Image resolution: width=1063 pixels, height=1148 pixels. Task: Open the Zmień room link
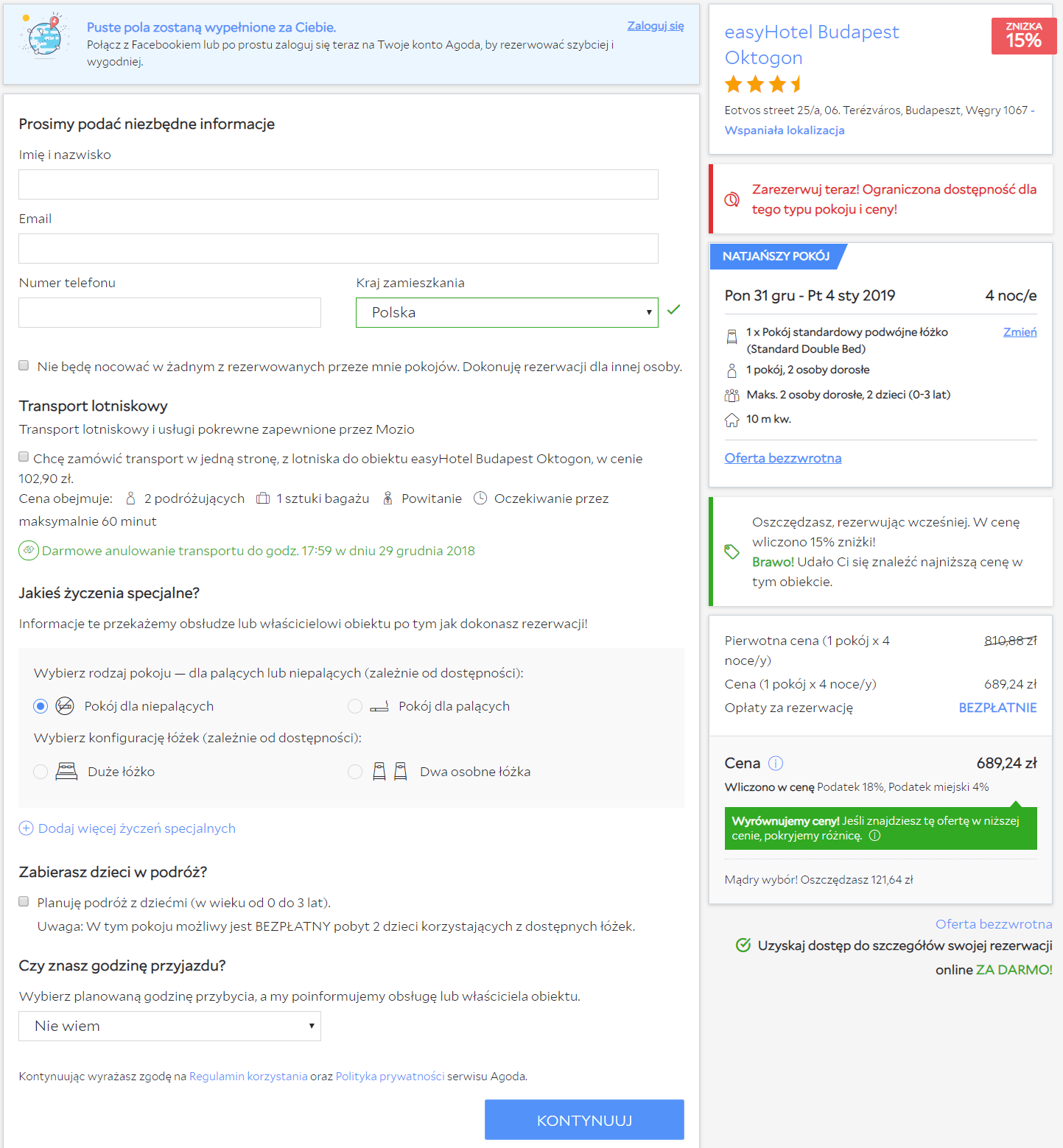pos(1020,332)
